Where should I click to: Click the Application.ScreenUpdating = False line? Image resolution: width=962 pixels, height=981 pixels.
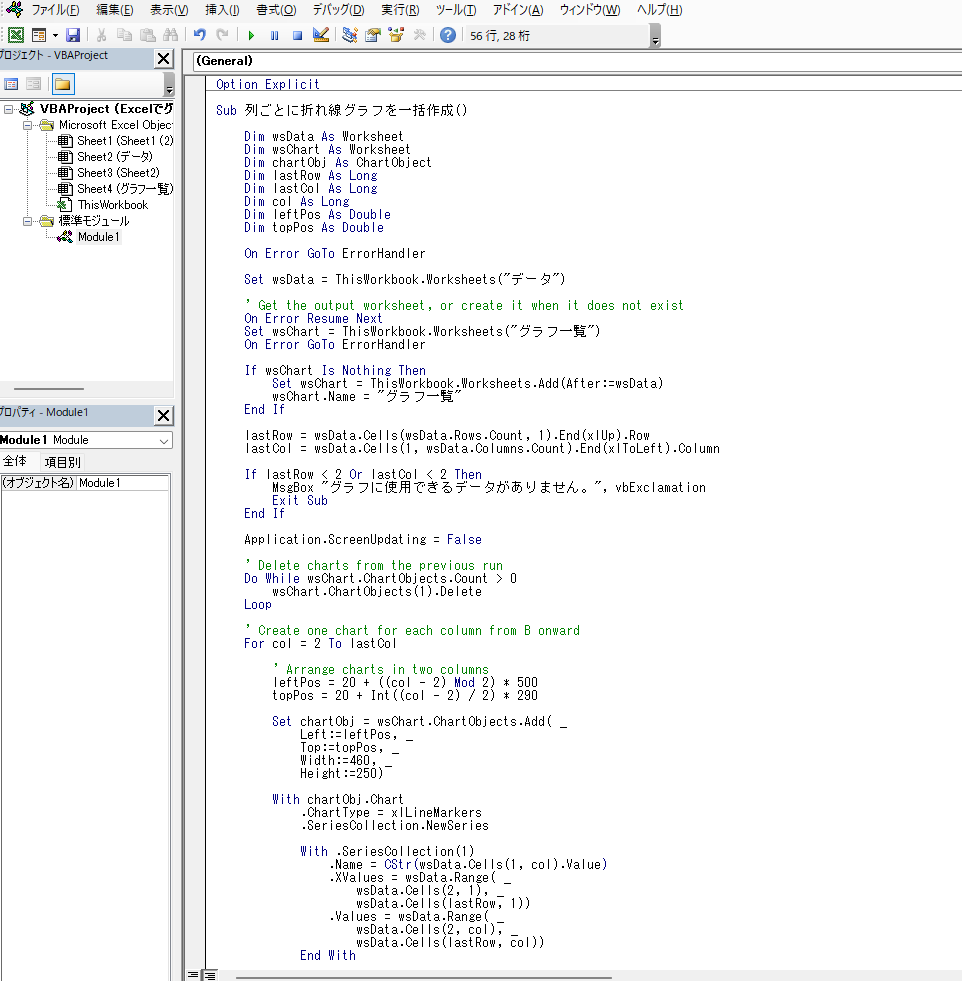tap(363, 539)
